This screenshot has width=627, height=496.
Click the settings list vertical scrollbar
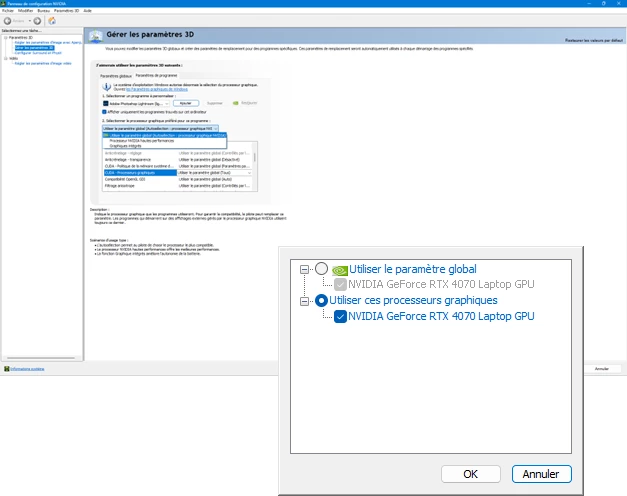(255, 157)
